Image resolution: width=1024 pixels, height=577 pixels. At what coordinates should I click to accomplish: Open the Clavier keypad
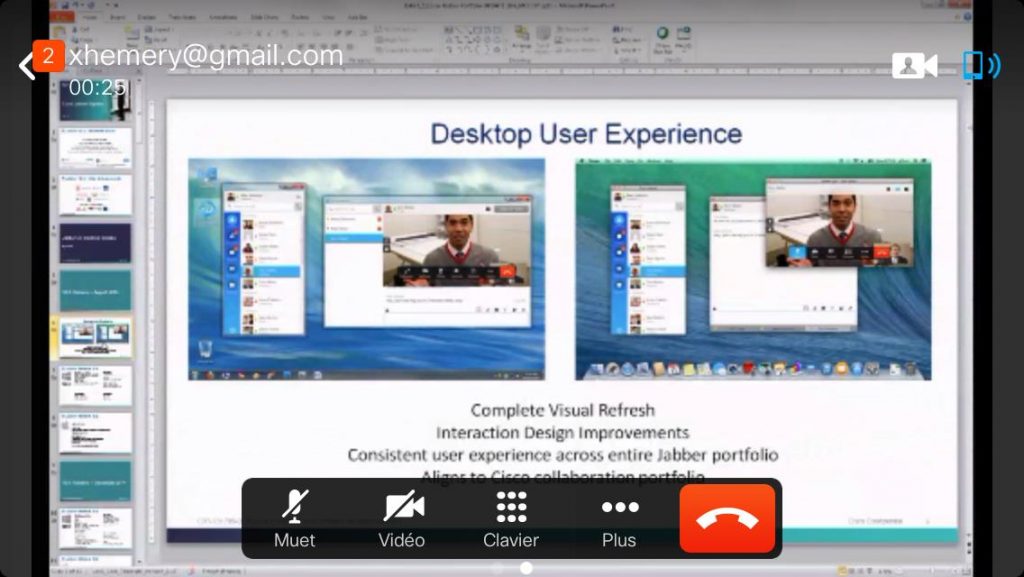(511, 518)
